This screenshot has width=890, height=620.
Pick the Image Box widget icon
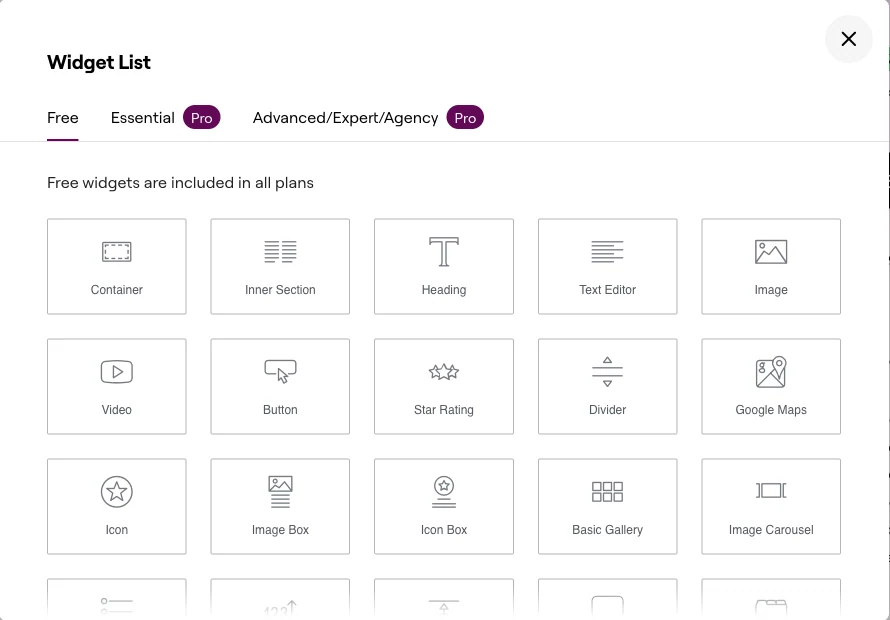pos(280,492)
